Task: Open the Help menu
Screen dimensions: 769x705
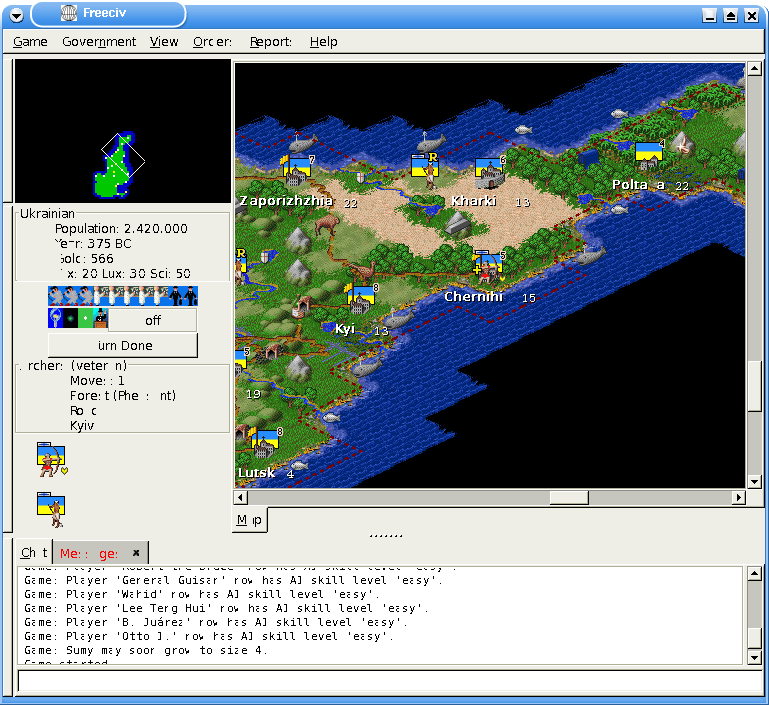Action: coord(323,42)
